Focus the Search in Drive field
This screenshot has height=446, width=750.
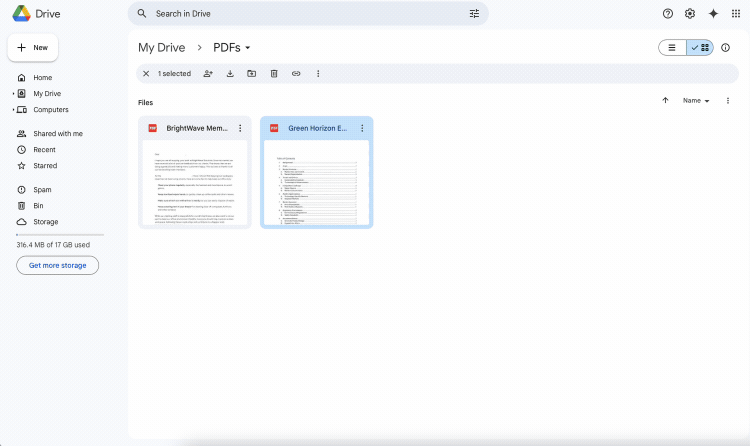click(308, 14)
